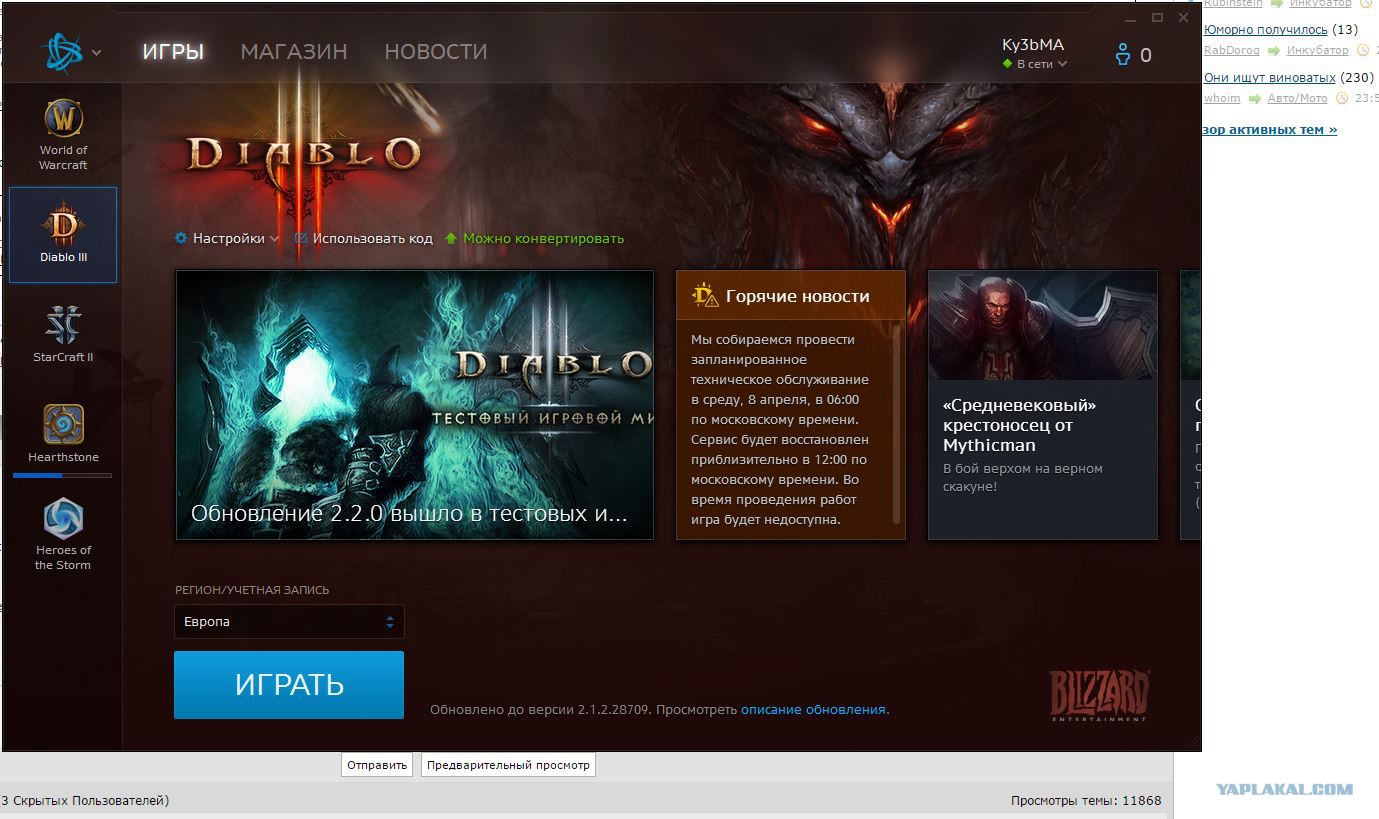
Task: Switch to the ИГРЫ tab
Action: tap(173, 51)
